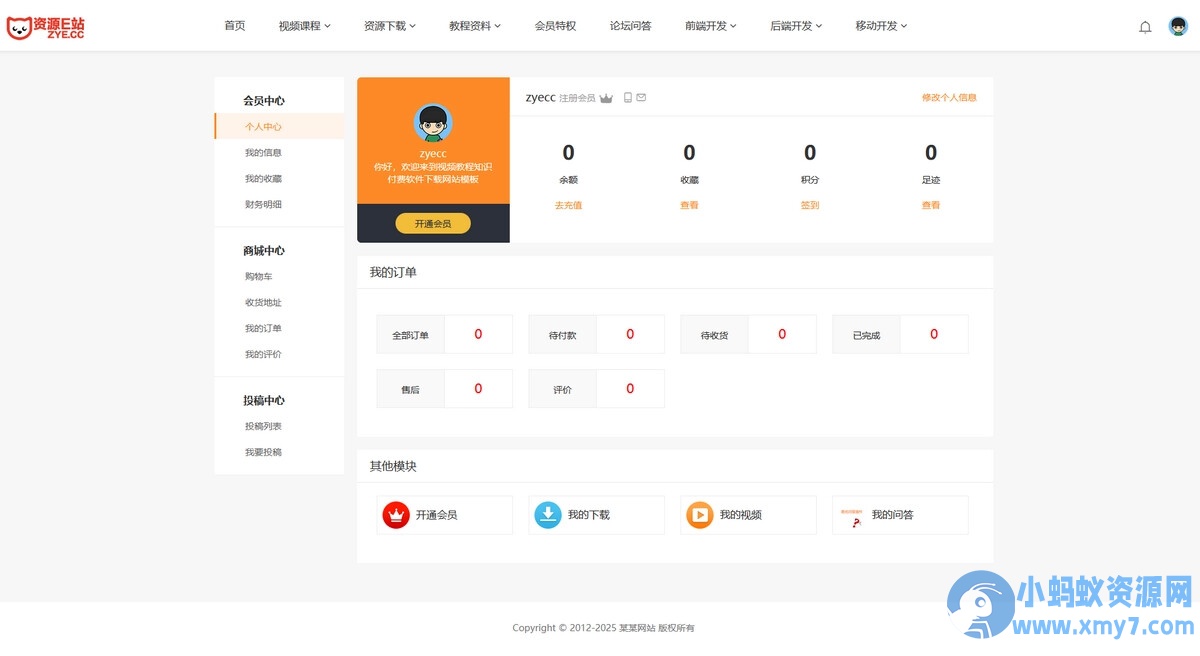Select 个人中心 in the sidebar
The image size is (1200, 656).
(x=279, y=127)
